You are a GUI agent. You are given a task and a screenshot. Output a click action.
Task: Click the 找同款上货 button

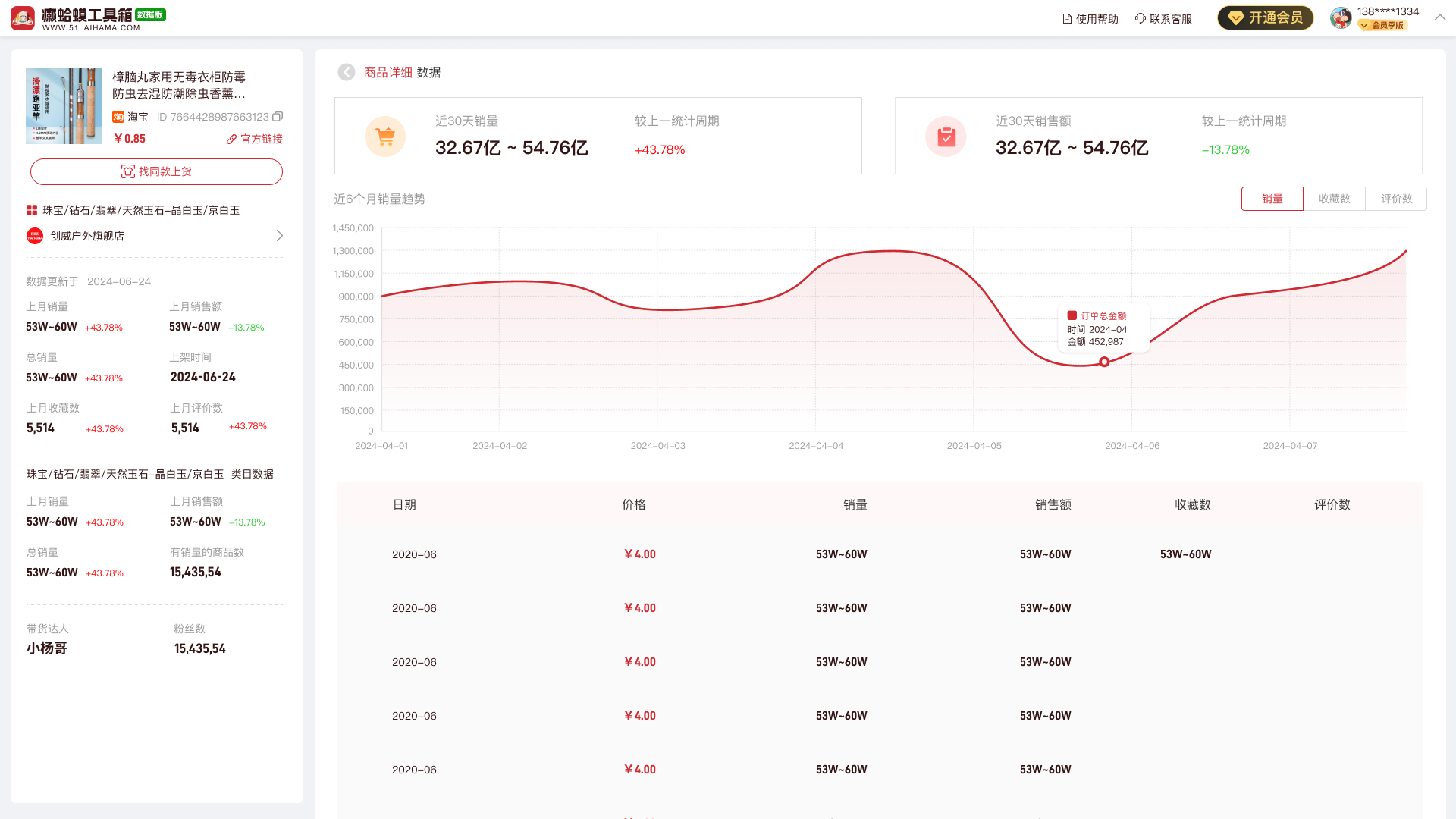click(x=156, y=171)
